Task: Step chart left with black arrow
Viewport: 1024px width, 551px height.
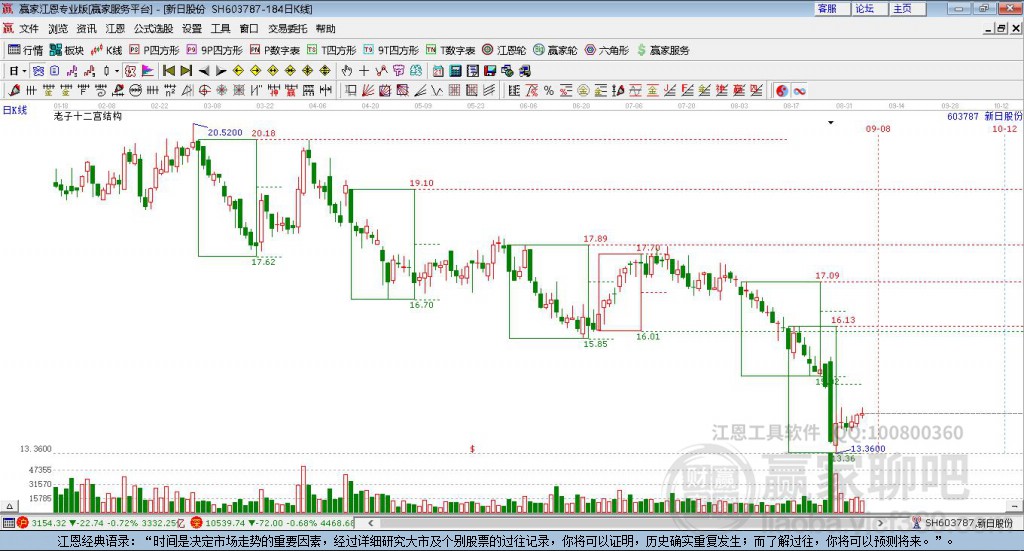Action: tap(204, 71)
